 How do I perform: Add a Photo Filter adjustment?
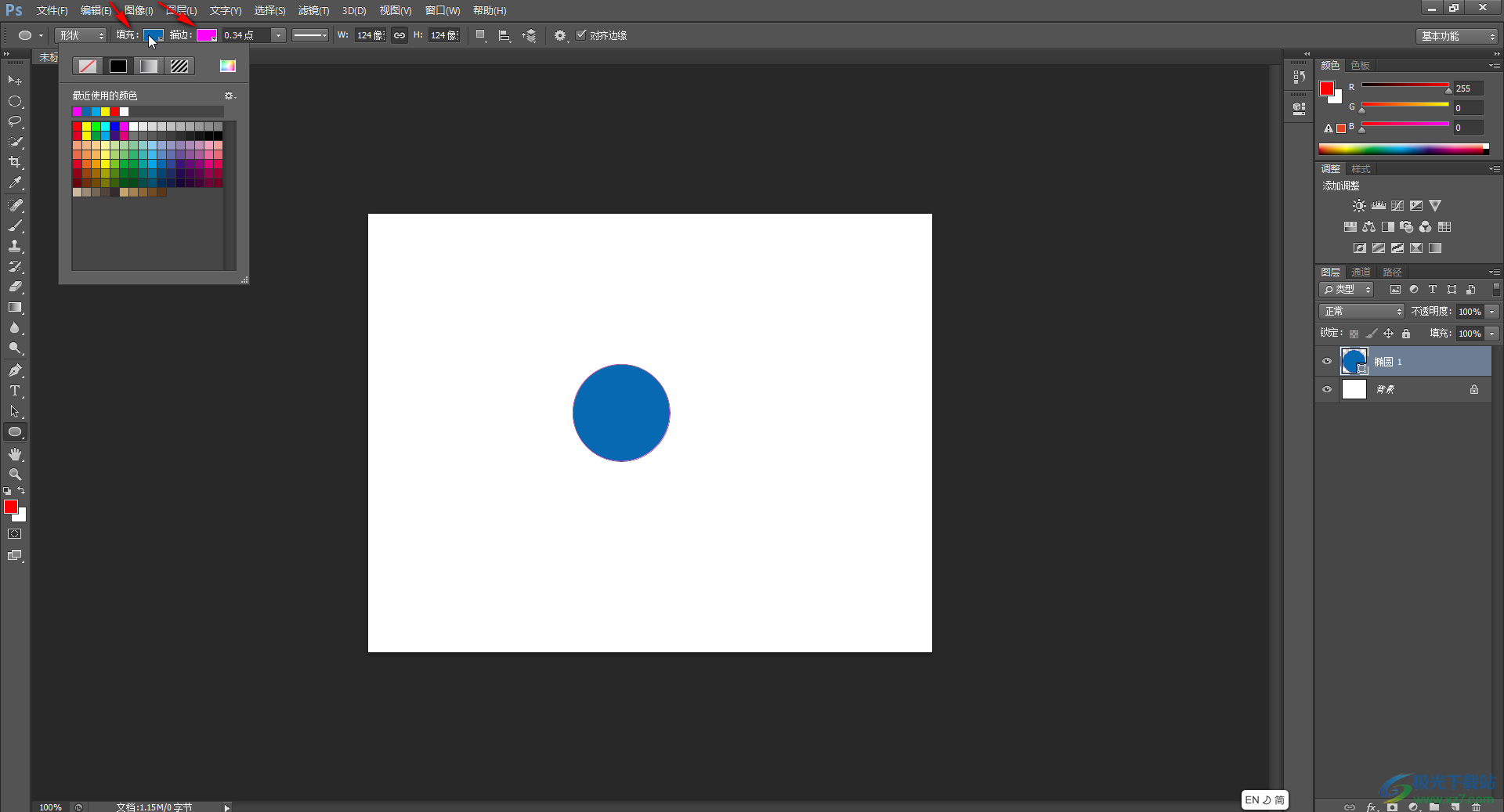[1407, 227]
